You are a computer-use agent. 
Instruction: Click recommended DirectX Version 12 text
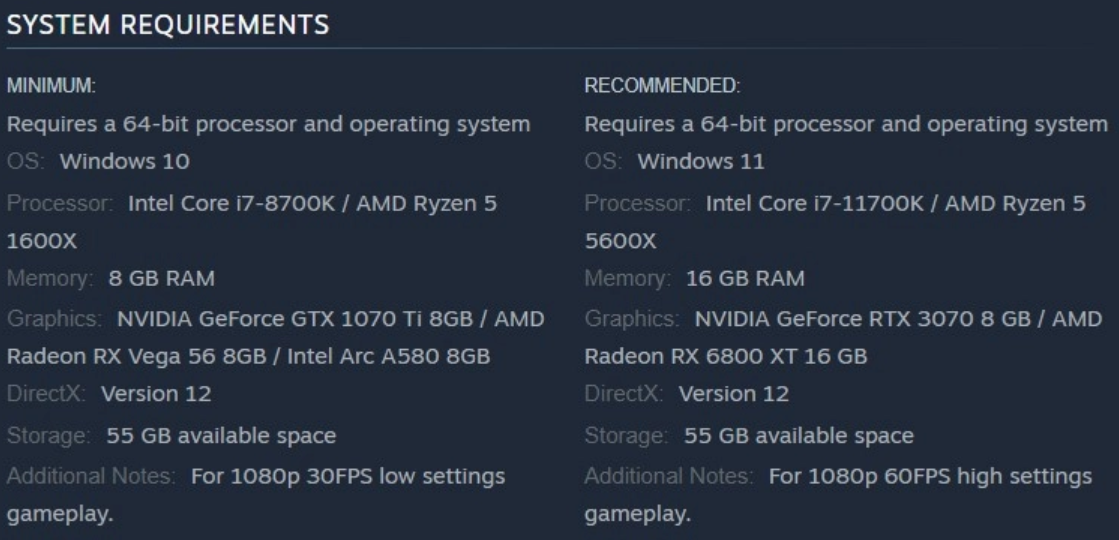click(x=734, y=394)
